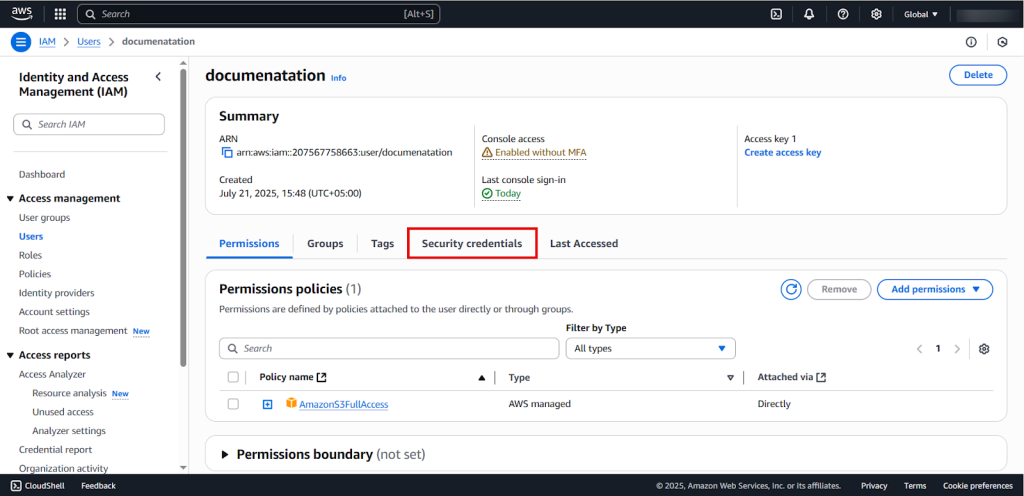Screen dimensions: 1024x496
Task: Click the Search IAM field
Action: pos(89,124)
